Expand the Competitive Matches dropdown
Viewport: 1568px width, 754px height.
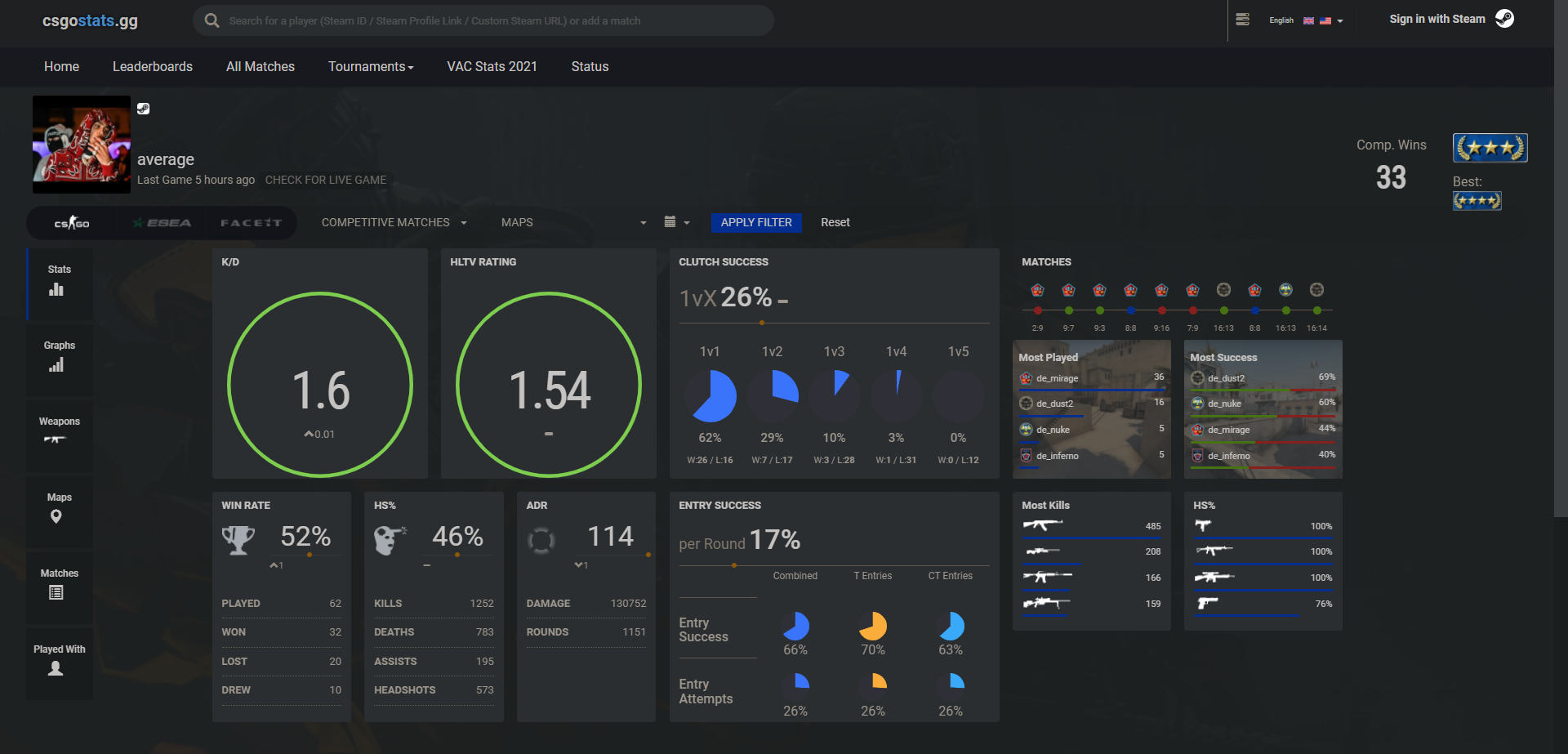click(x=394, y=222)
